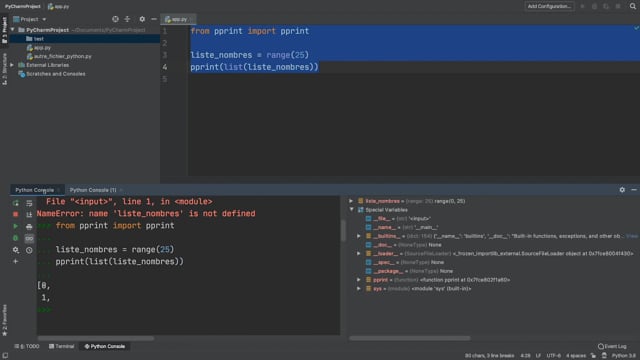This screenshot has height=360, width=640.
Task: Open console settings wrench-gear icon
Action: 16,250
